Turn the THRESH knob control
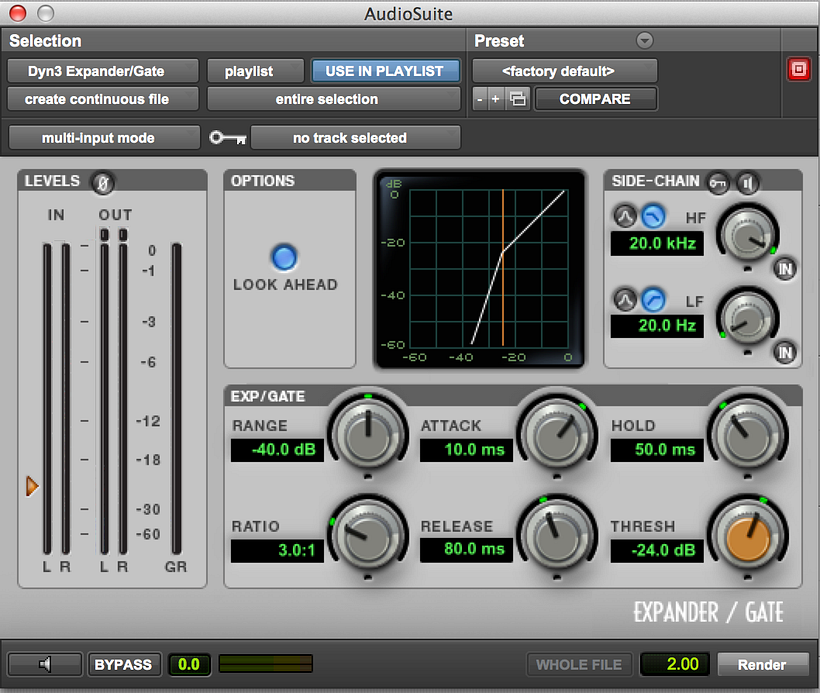The width and height of the screenshot is (820, 693). (x=748, y=535)
